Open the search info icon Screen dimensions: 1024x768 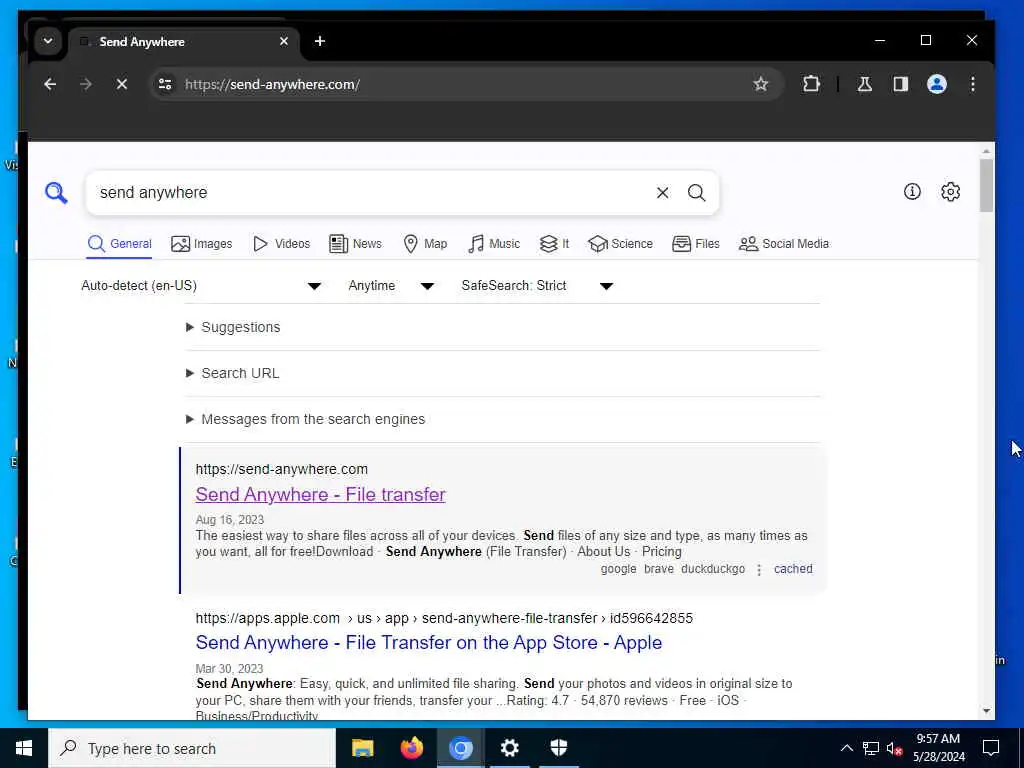tap(912, 191)
